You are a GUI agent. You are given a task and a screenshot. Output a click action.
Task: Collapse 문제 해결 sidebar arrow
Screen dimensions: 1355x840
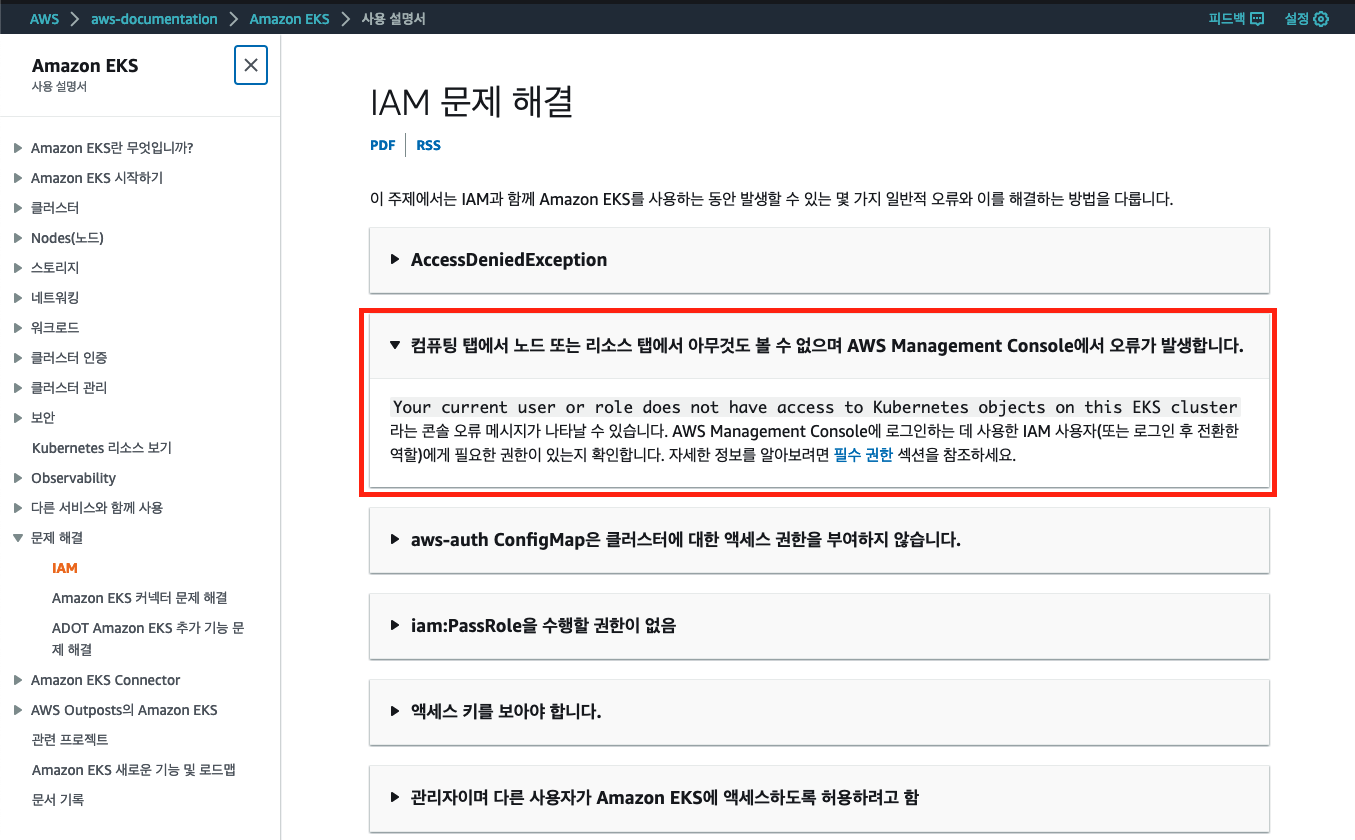[18, 538]
